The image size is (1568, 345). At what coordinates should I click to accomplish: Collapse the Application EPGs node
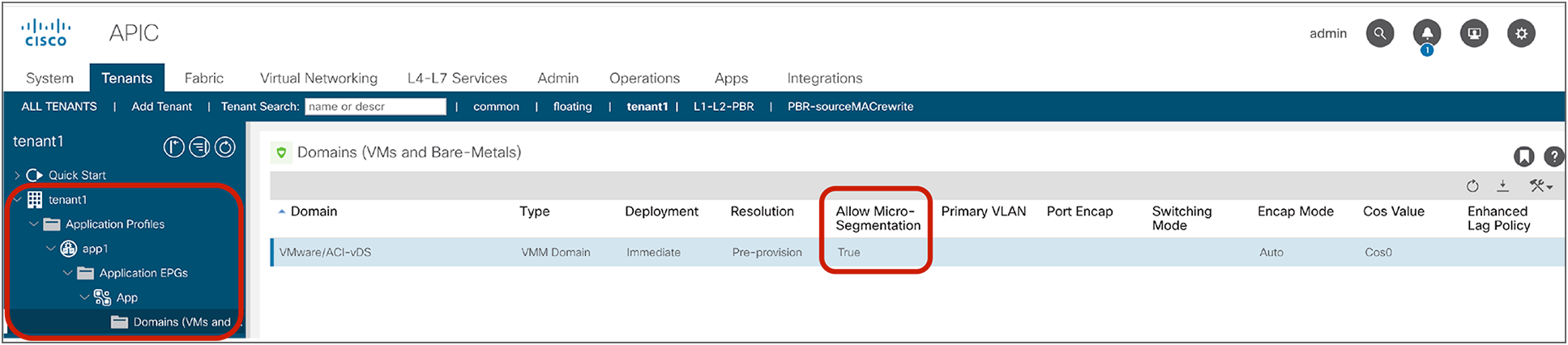point(67,273)
